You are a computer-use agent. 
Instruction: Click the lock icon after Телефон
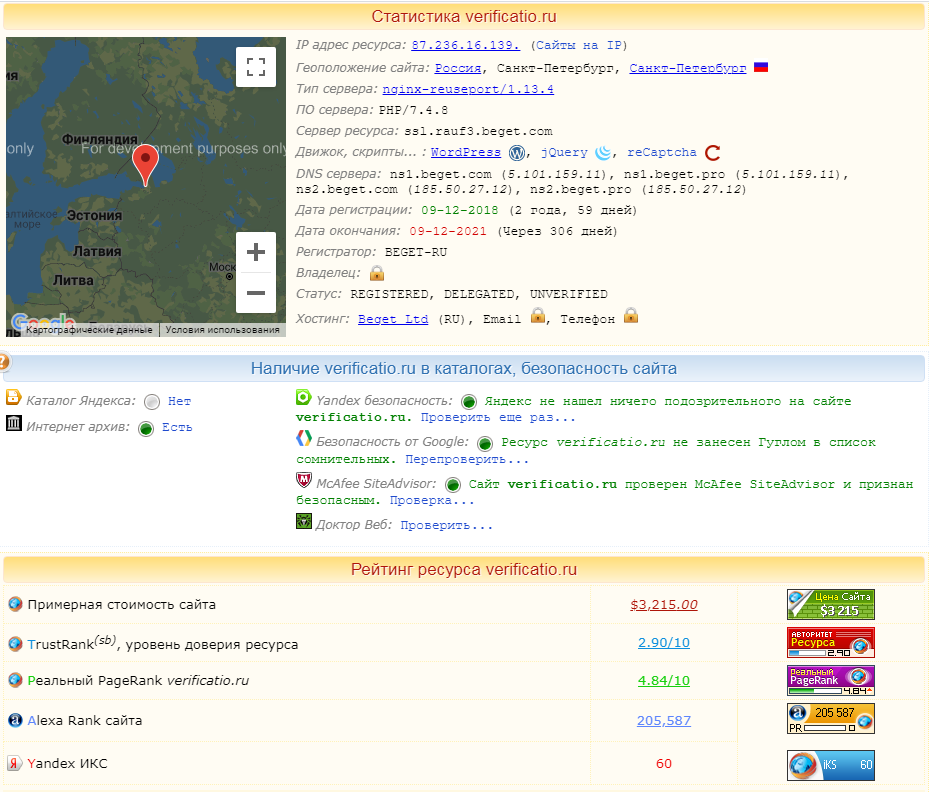[x=631, y=316]
